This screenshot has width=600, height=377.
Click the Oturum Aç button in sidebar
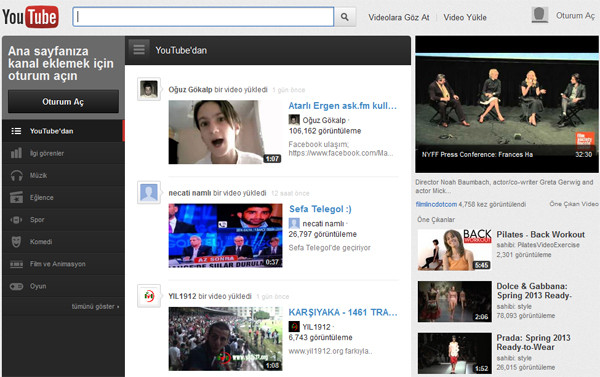pos(63,101)
